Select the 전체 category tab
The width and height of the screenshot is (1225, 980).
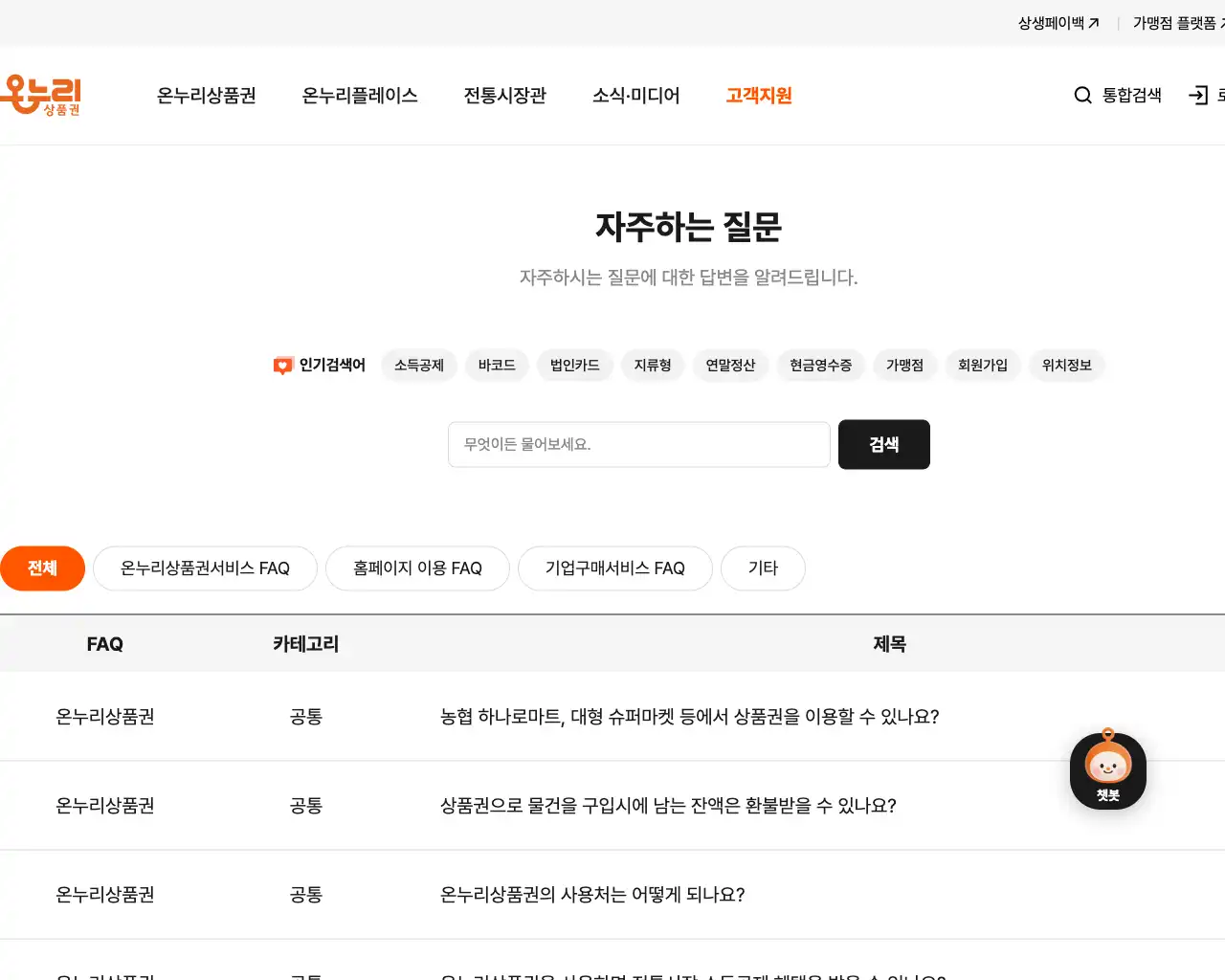(x=42, y=568)
